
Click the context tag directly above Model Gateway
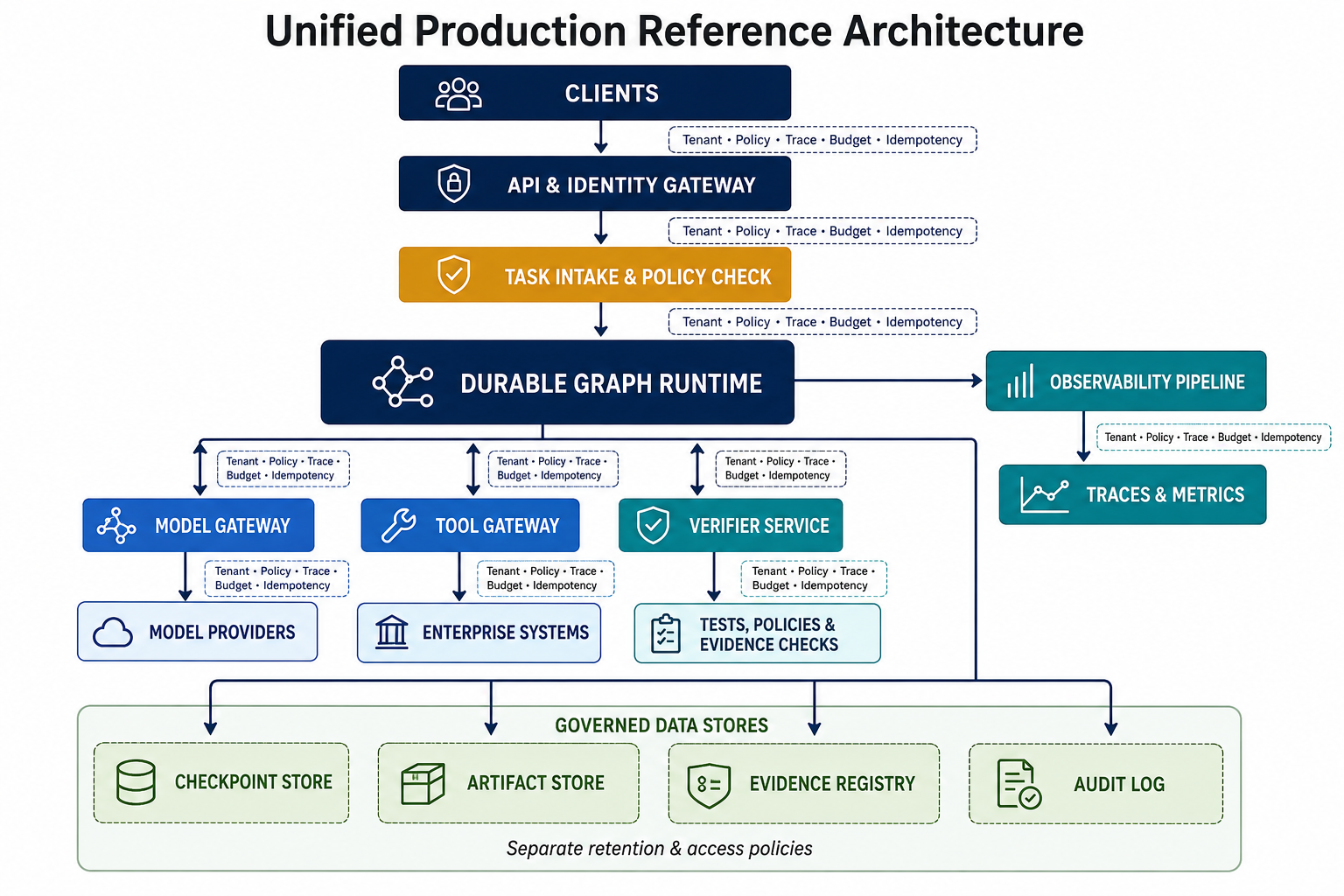click(283, 468)
